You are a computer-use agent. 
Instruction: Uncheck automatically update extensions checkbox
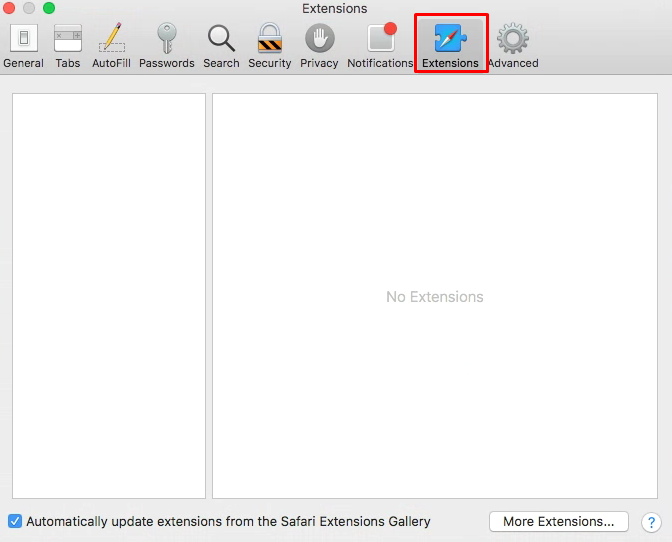pyautogui.click(x=15, y=521)
